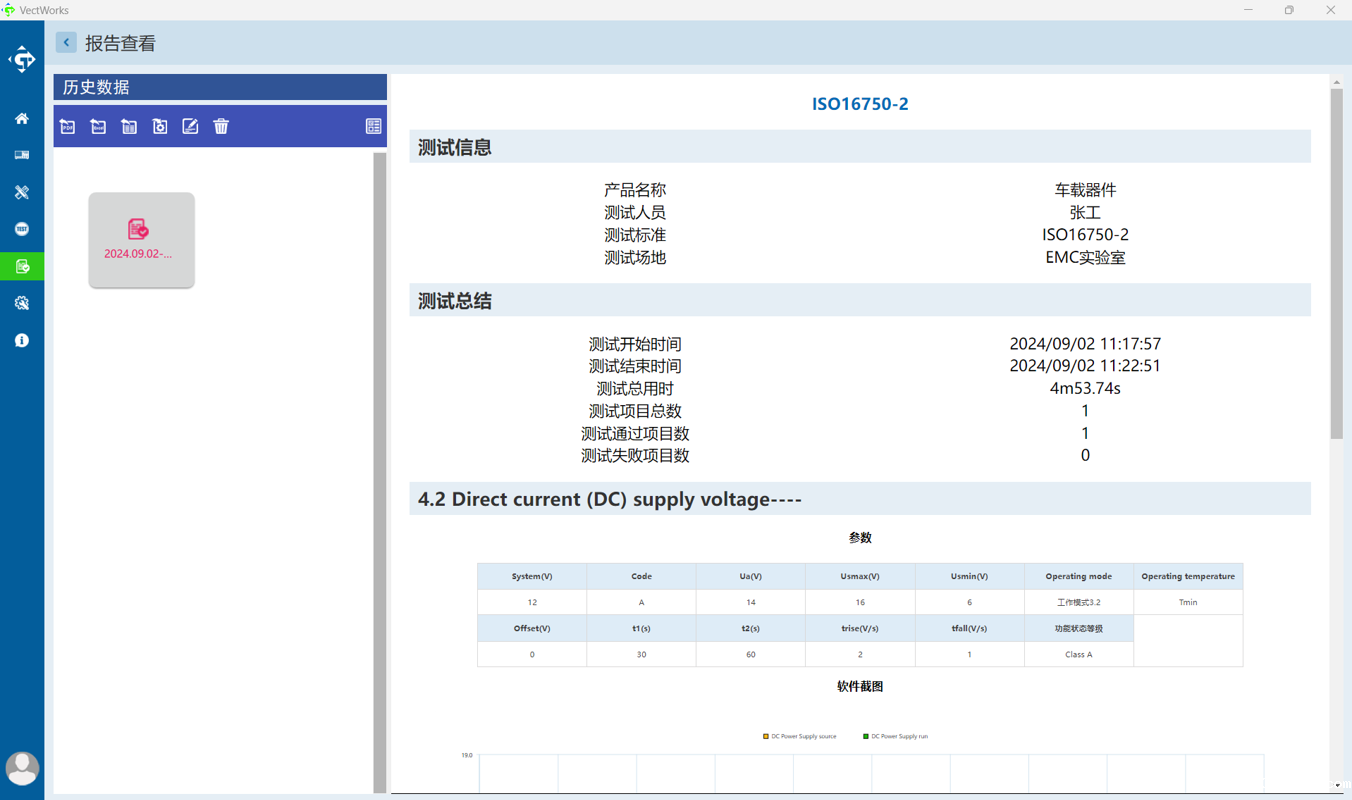The image size is (1352, 800).
Task: Export report as Word document
Action: click(98, 127)
